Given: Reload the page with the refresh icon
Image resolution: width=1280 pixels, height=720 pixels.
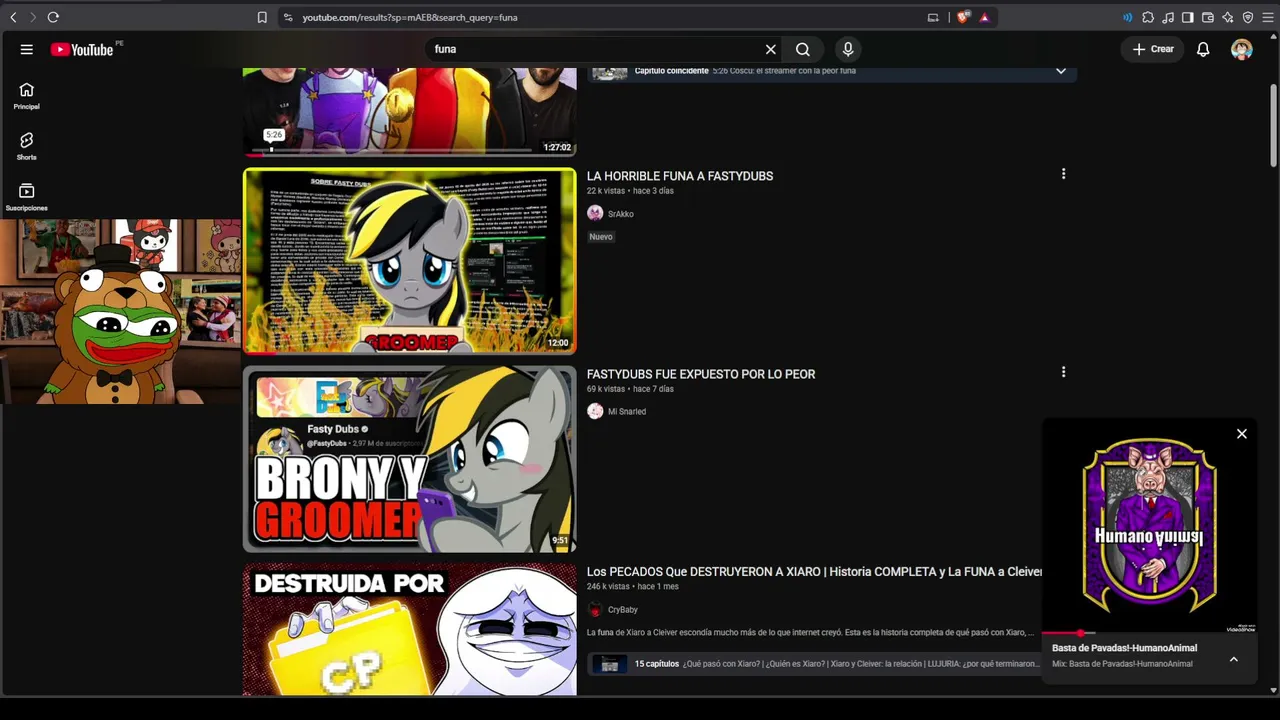Looking at the screenshot, I should coord(53,17).
